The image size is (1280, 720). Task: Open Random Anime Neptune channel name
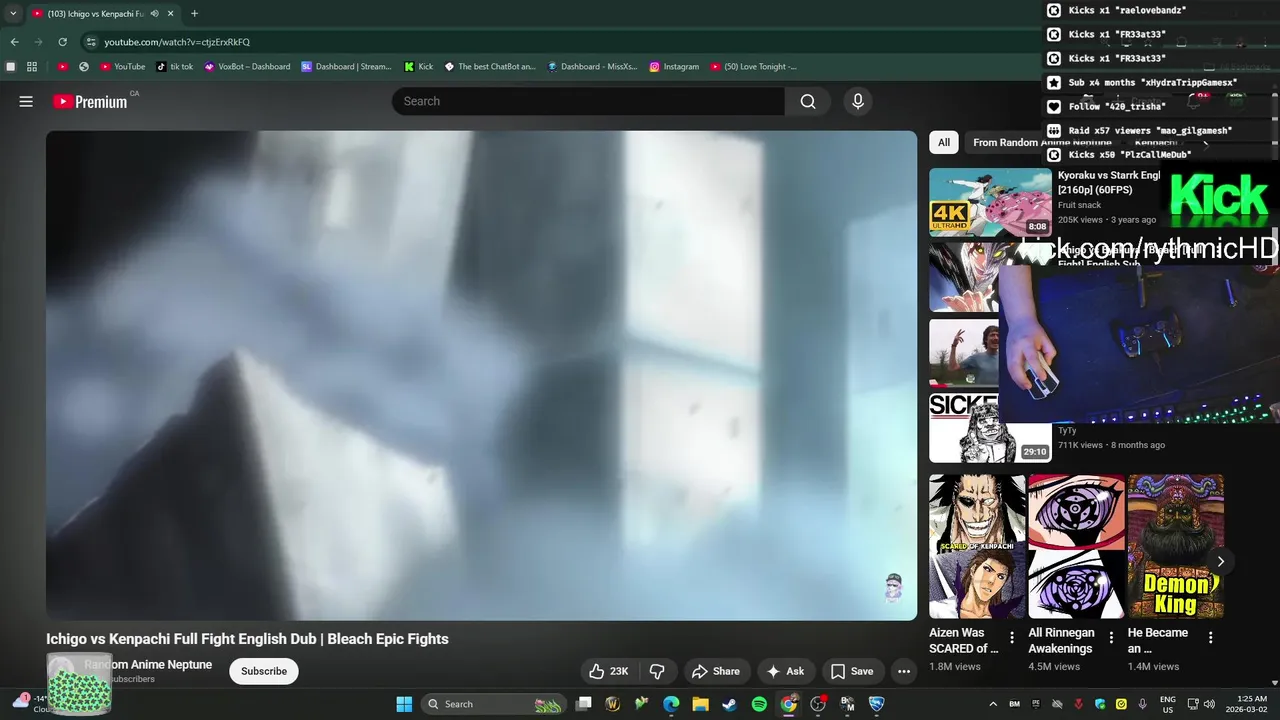(x=148, y=664)
